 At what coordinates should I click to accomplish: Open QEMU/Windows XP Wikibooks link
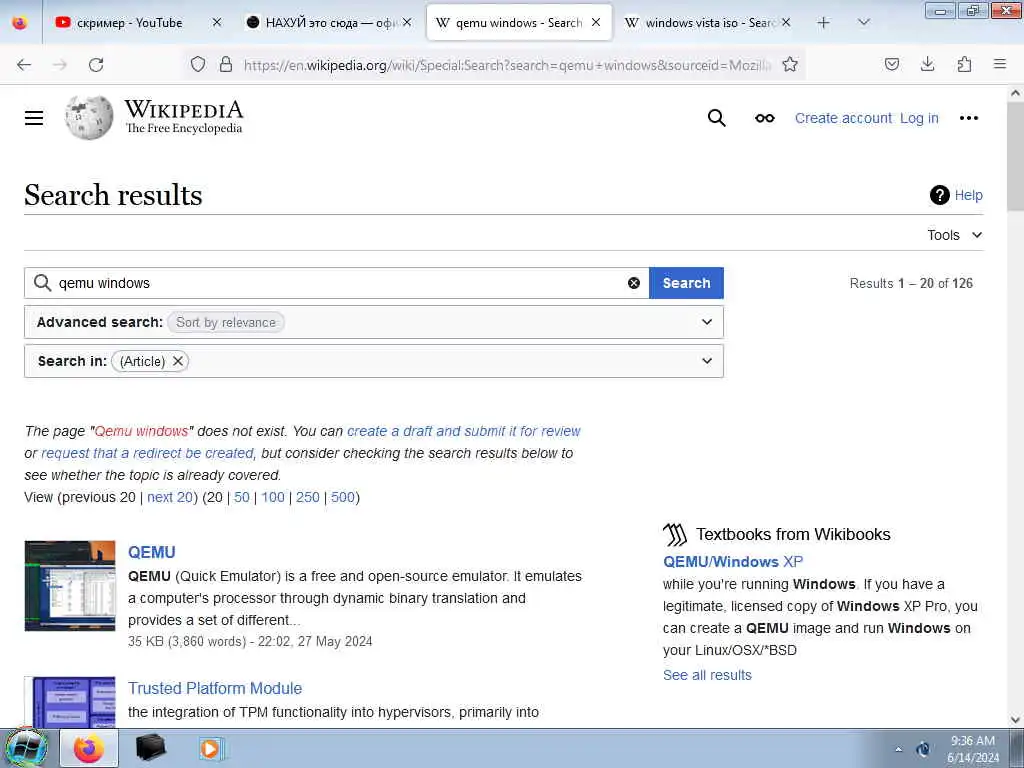733,562
